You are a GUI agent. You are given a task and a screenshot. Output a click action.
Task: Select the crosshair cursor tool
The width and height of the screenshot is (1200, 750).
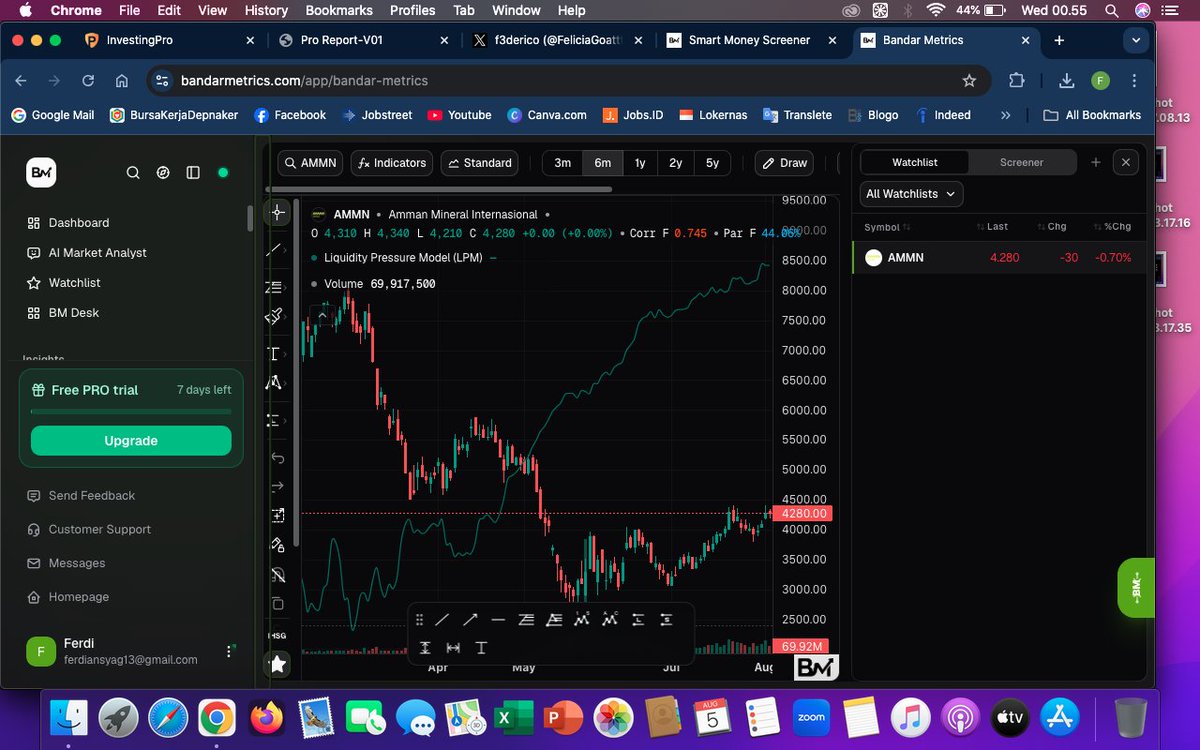coord(278,212)
